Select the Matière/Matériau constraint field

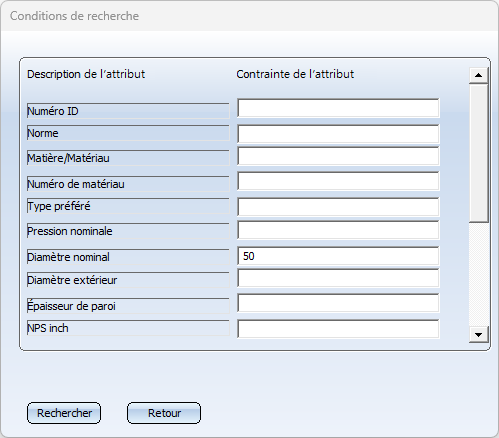point(338,156)
